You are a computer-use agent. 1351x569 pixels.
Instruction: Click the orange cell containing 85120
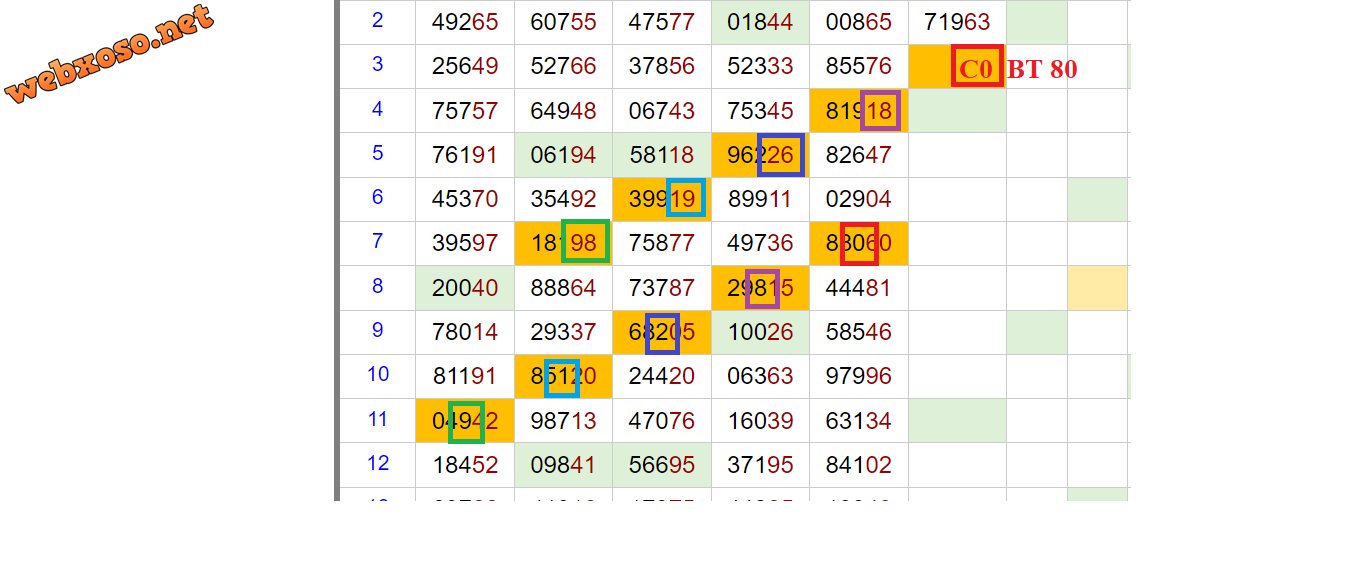coord(563,377)
